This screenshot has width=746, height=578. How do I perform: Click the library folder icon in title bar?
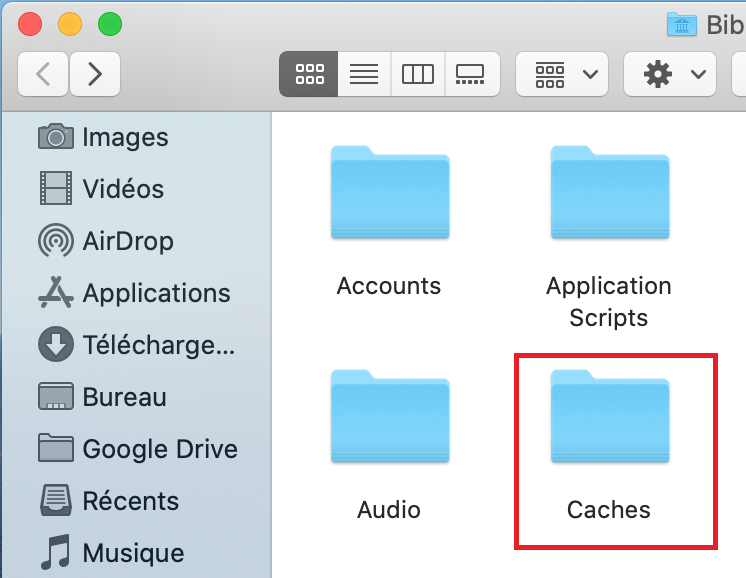tap(681, 24)
